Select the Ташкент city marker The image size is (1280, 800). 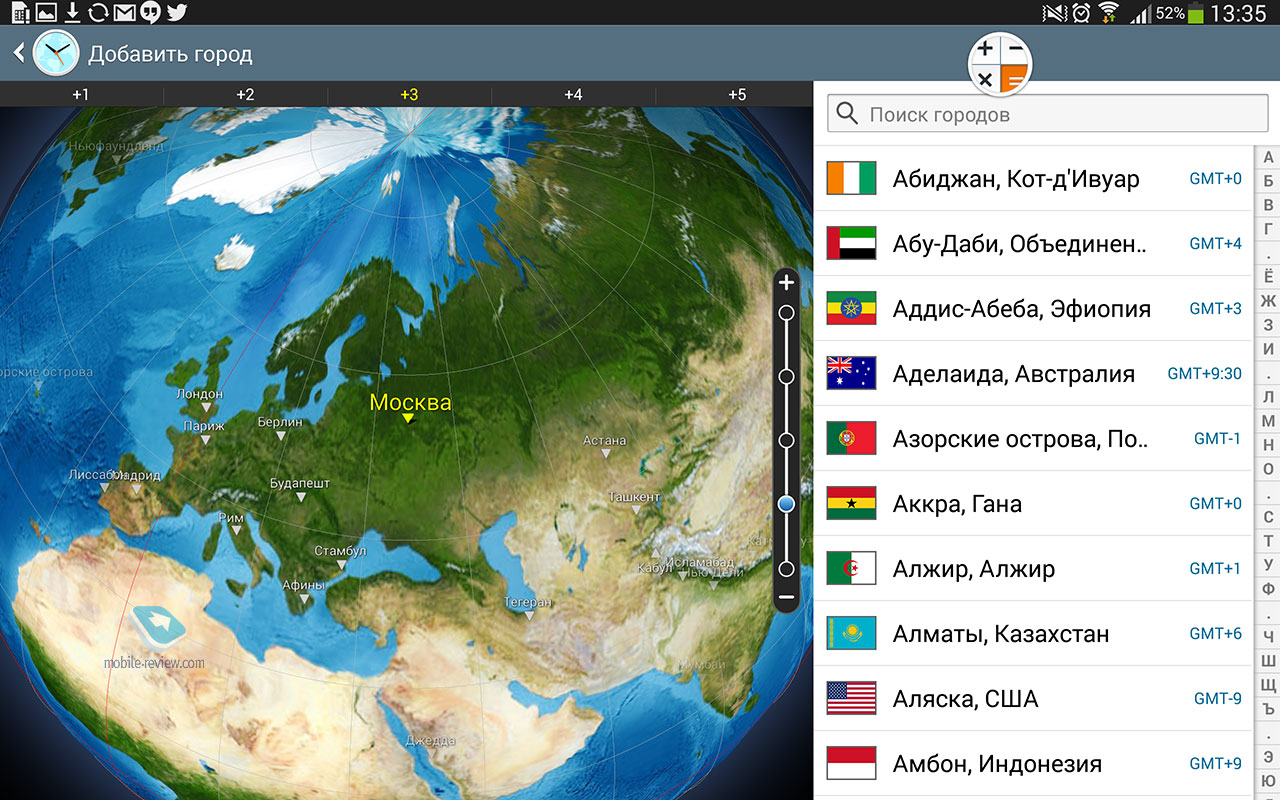tap(634, 502)
